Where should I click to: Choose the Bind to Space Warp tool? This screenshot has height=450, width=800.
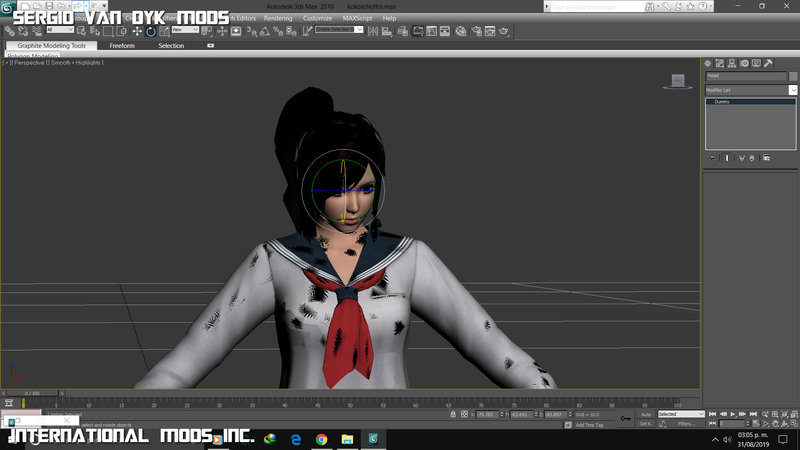pyautogui.click(x=36, y=31)
